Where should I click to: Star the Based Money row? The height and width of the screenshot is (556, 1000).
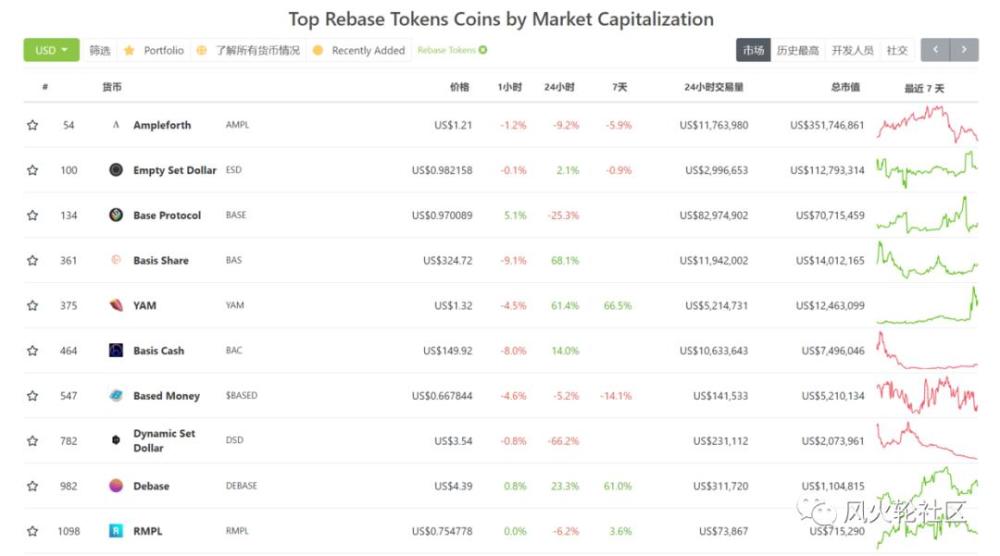tap(33, 396)
